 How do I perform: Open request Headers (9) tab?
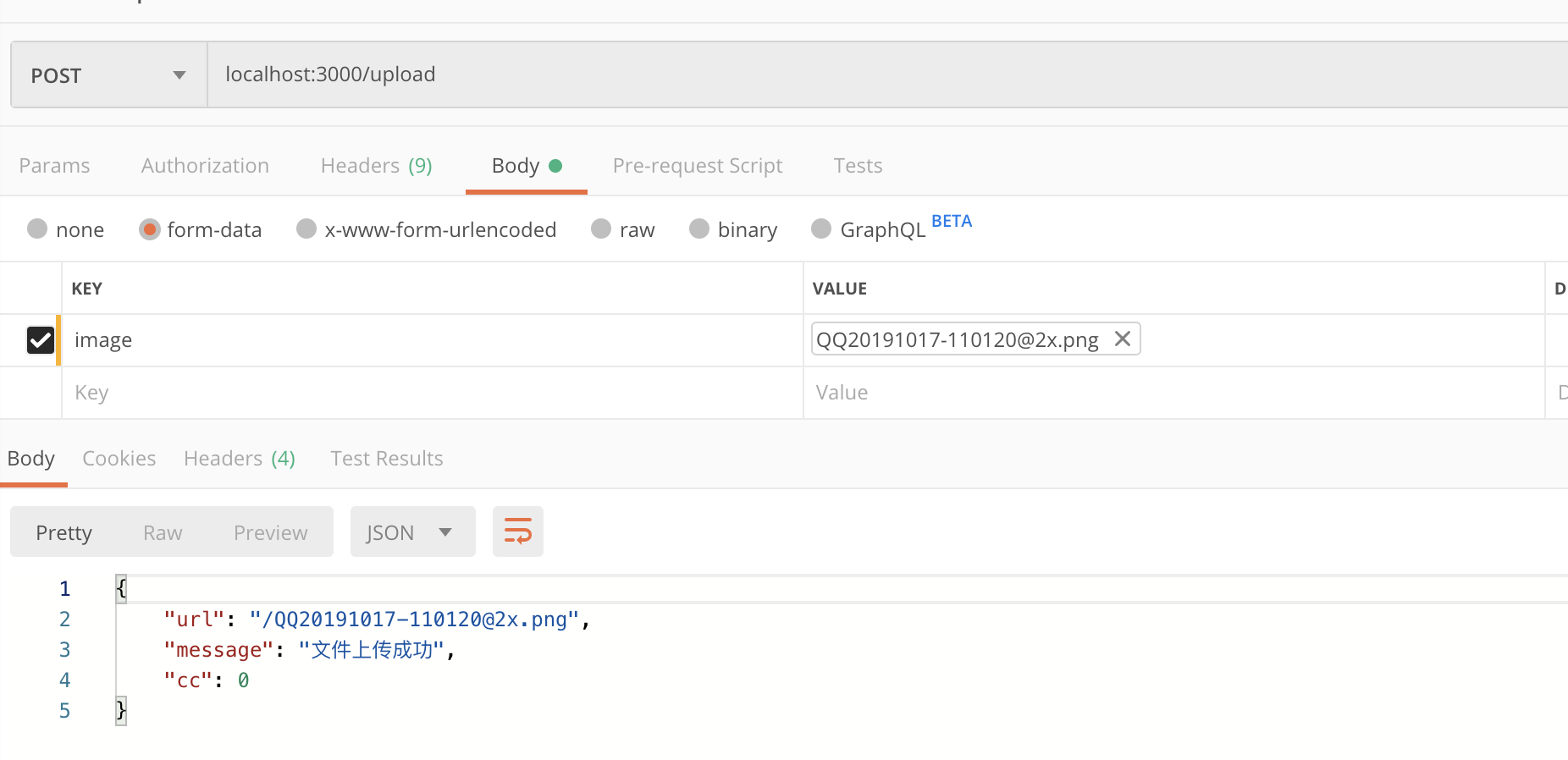coord(376,166)
